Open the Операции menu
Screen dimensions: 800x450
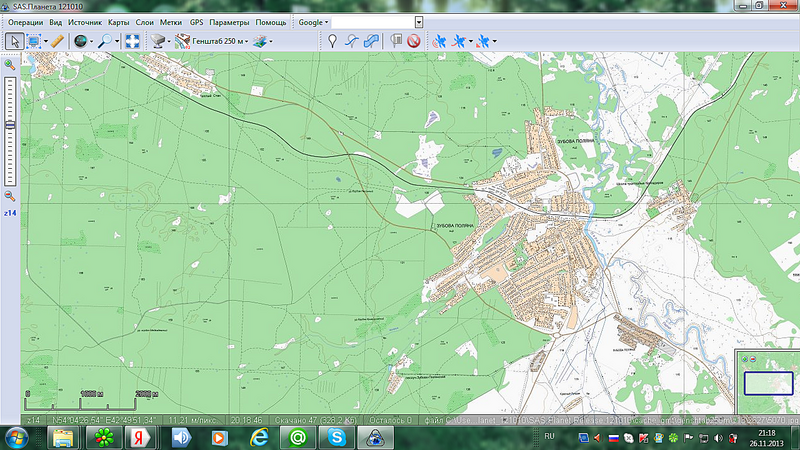(x=26, y=22)
